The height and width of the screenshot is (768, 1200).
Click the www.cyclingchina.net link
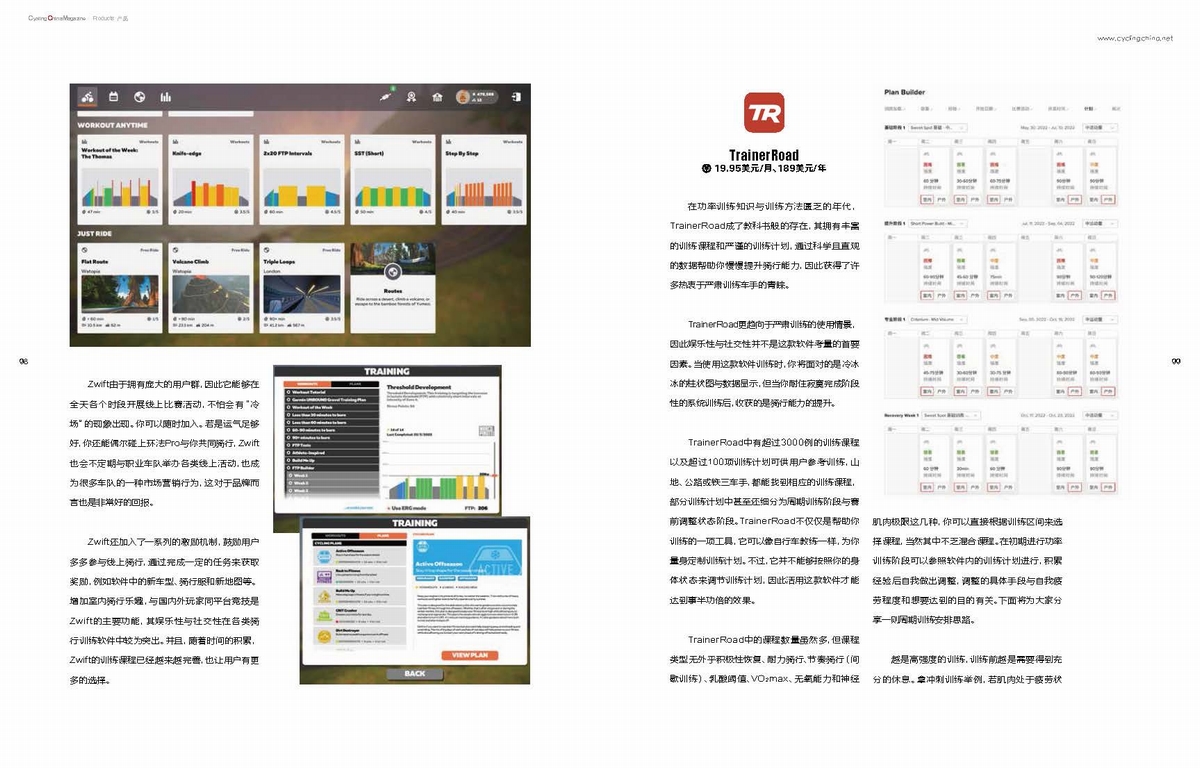(x=1135, y=38)
